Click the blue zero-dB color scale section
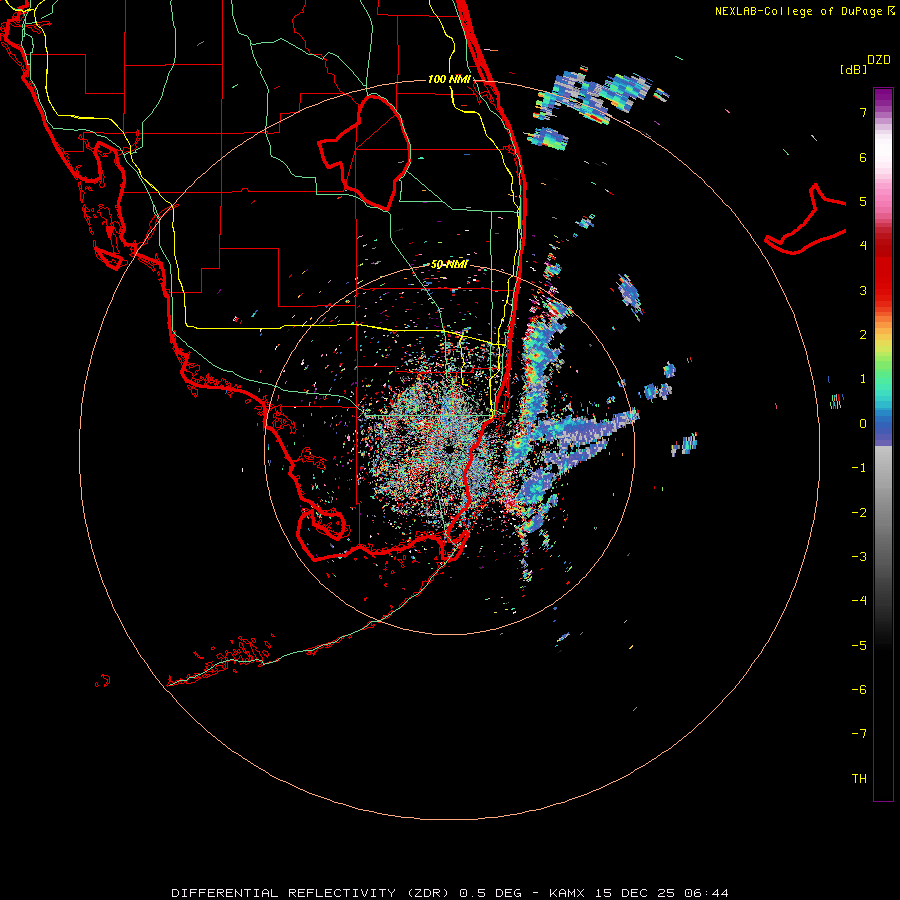The image size is (900, 900). pyautogui.click(x=883, y=425)
